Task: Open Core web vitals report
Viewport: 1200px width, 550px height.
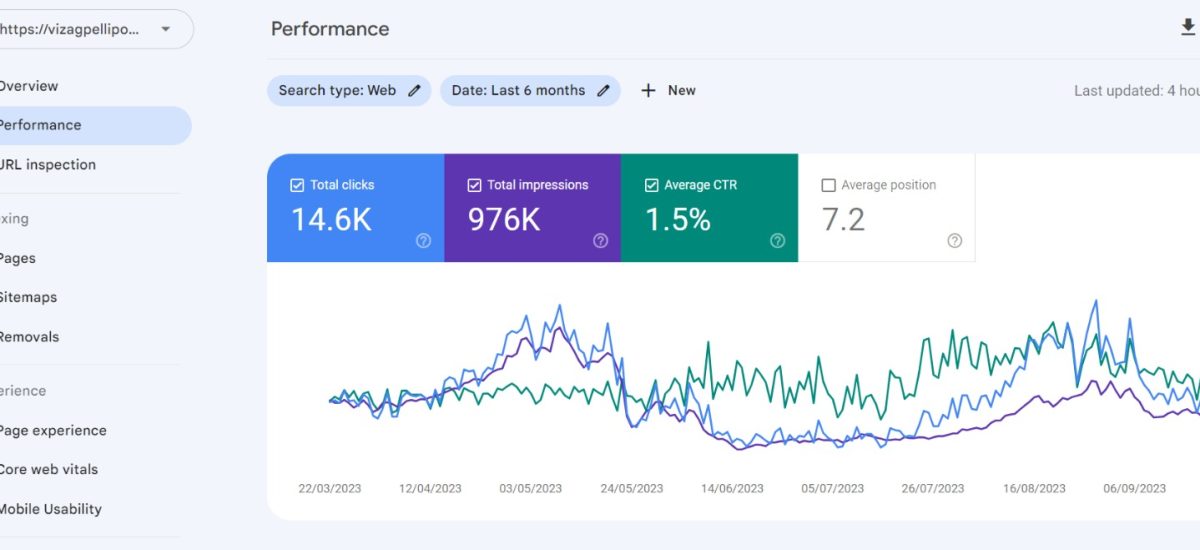Action: tap(48, 470)
